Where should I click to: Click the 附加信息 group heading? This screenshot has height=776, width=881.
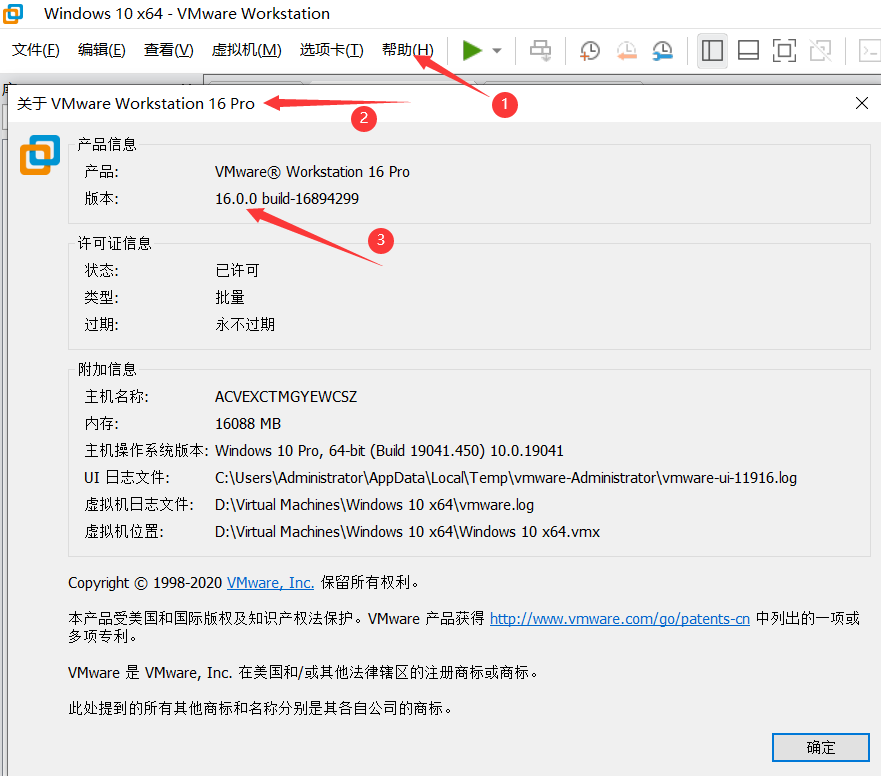107,369
